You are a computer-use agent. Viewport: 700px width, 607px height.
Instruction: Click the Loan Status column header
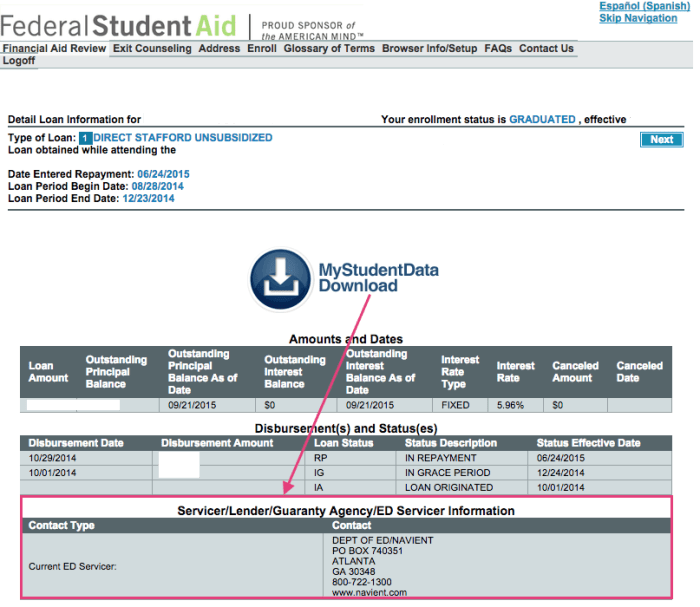[x=343, y=443]
